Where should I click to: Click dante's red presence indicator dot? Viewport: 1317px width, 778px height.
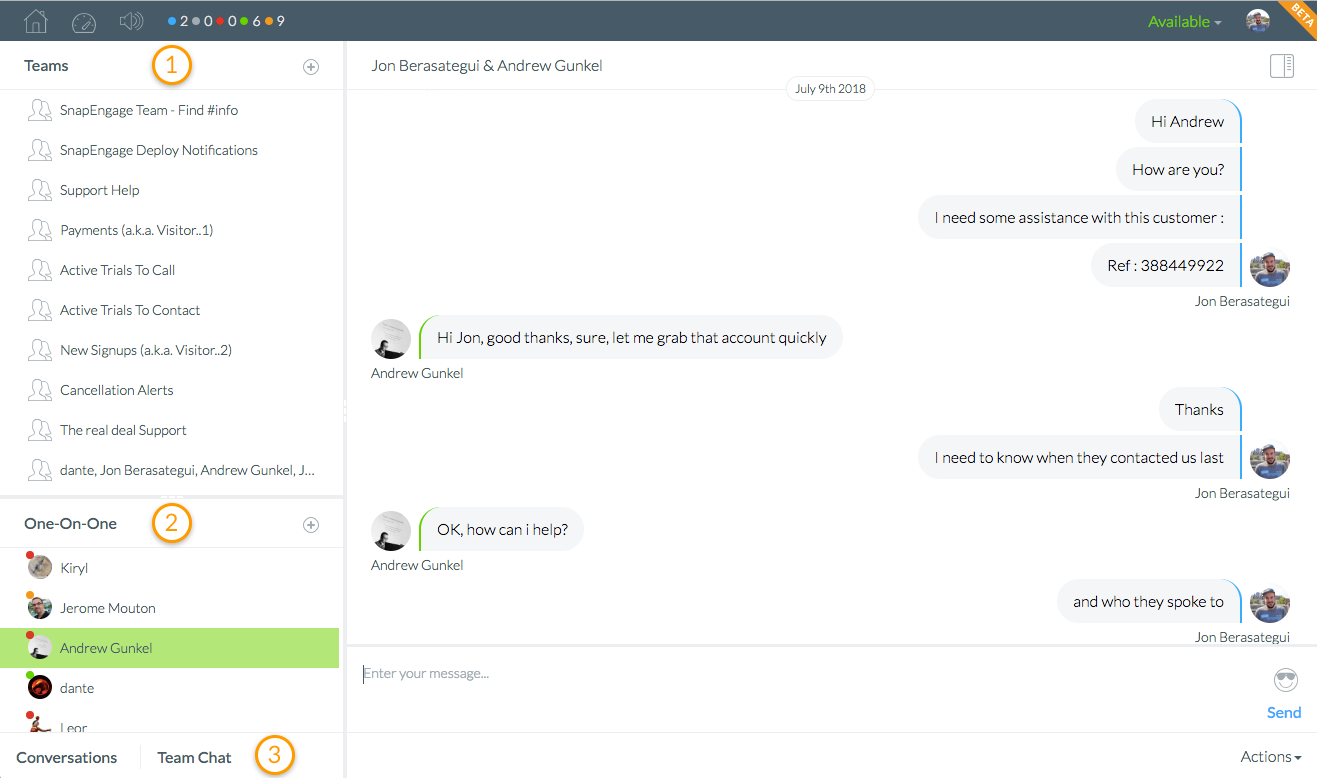point(29,676)
